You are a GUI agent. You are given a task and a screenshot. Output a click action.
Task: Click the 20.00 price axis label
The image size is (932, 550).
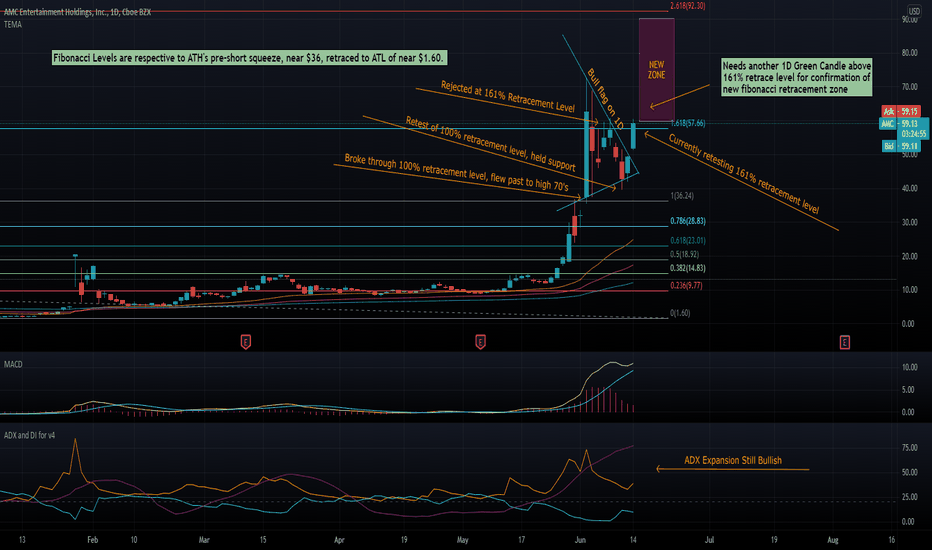pos(909,256)
